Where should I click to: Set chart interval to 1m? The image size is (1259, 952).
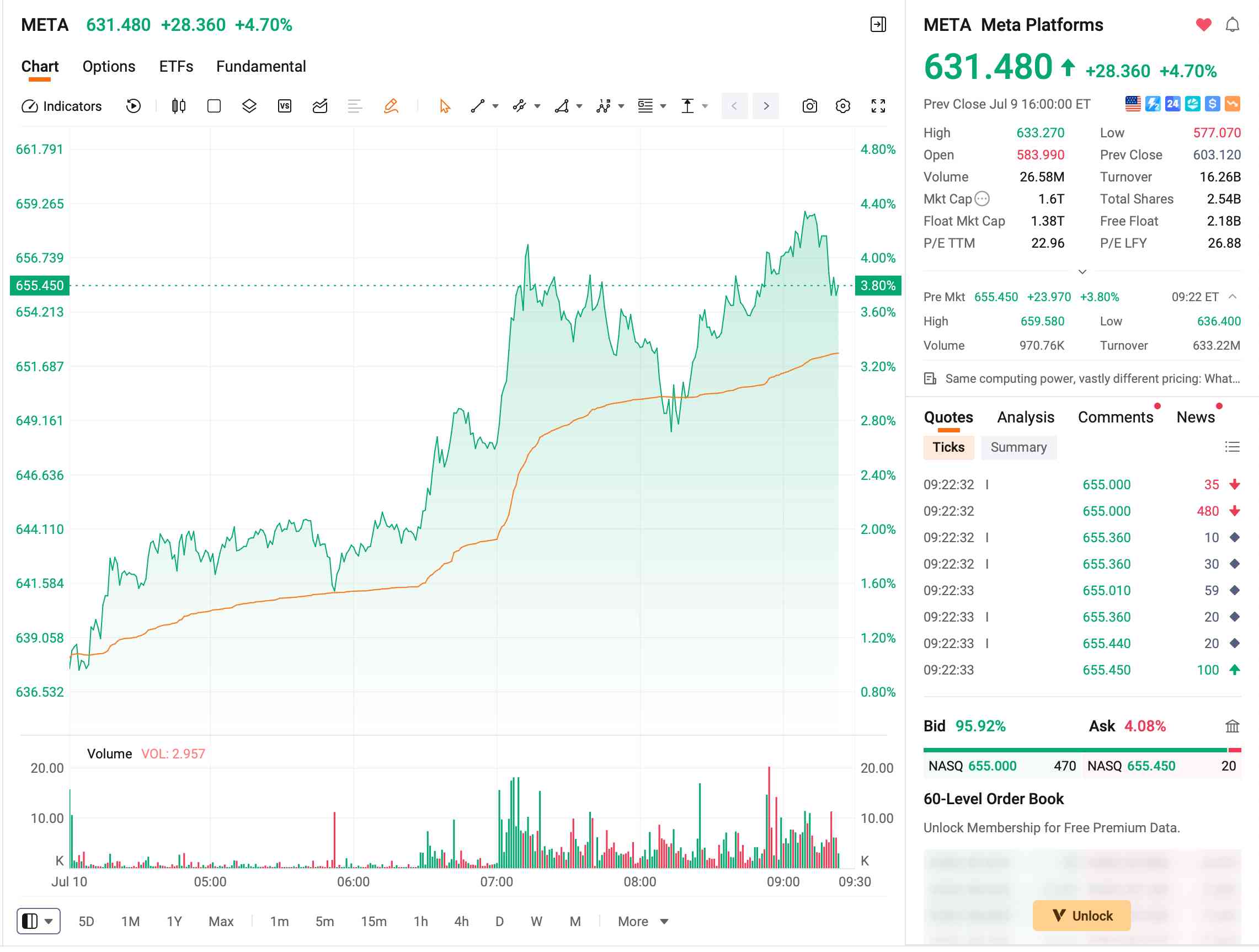tap(279, 921)
